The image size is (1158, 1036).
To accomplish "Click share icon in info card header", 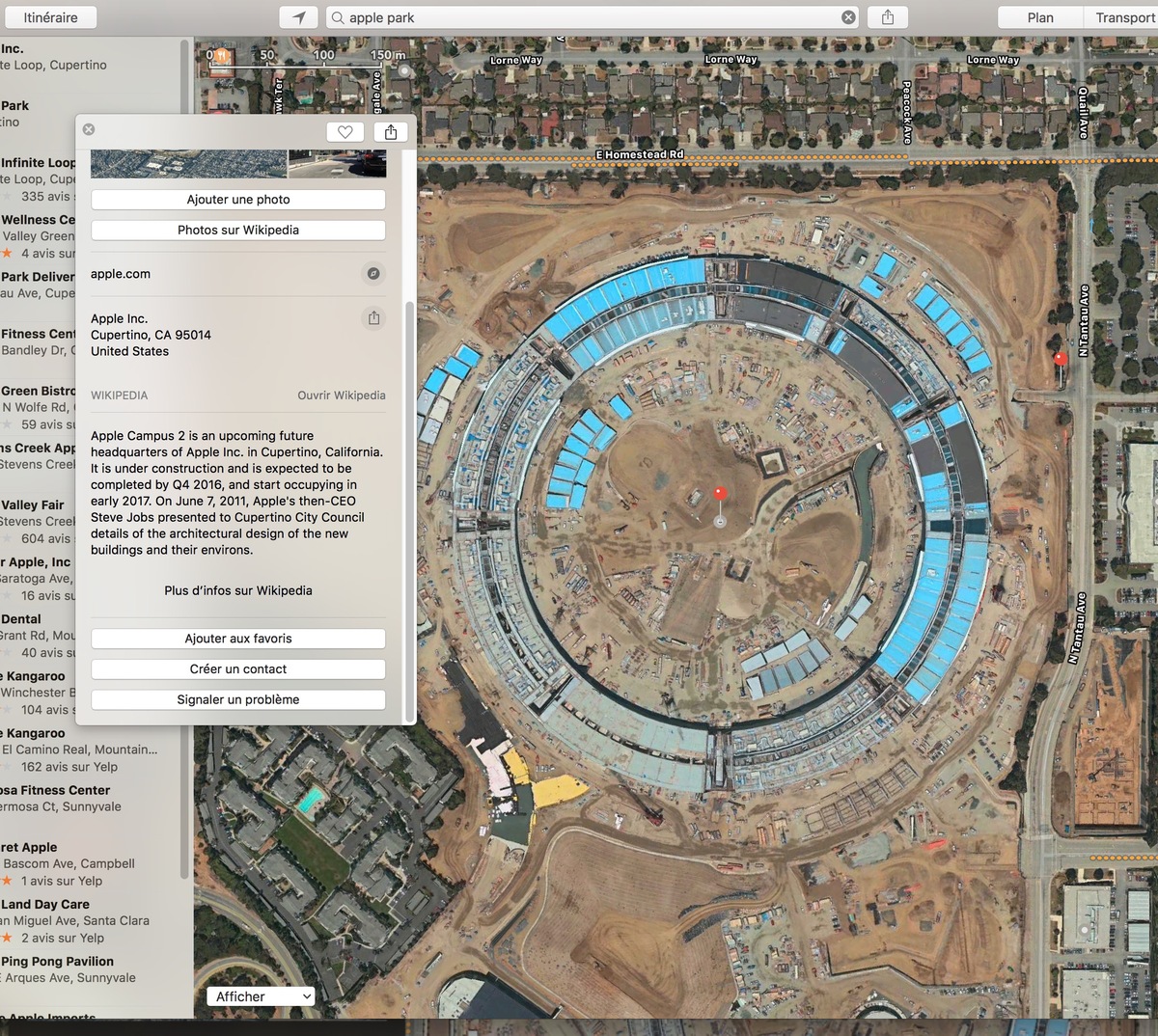I will coord(391,132).
